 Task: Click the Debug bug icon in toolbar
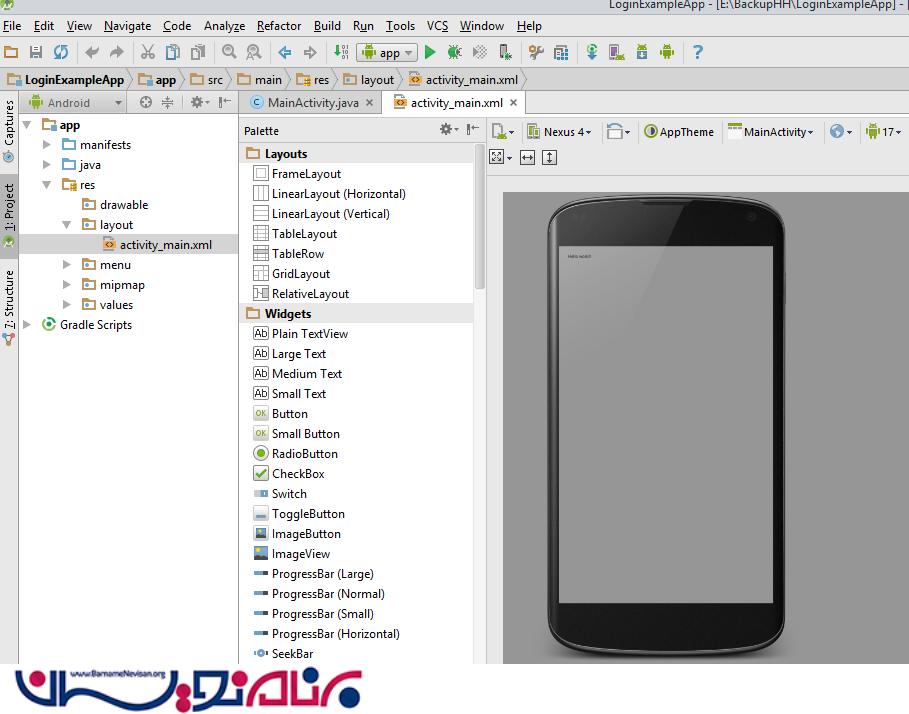click(454, 53)
